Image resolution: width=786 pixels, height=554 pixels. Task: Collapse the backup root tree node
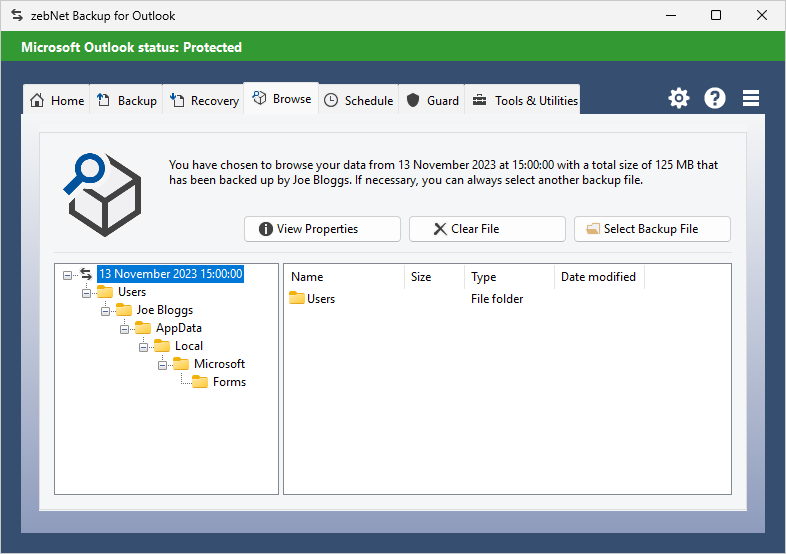68,274
